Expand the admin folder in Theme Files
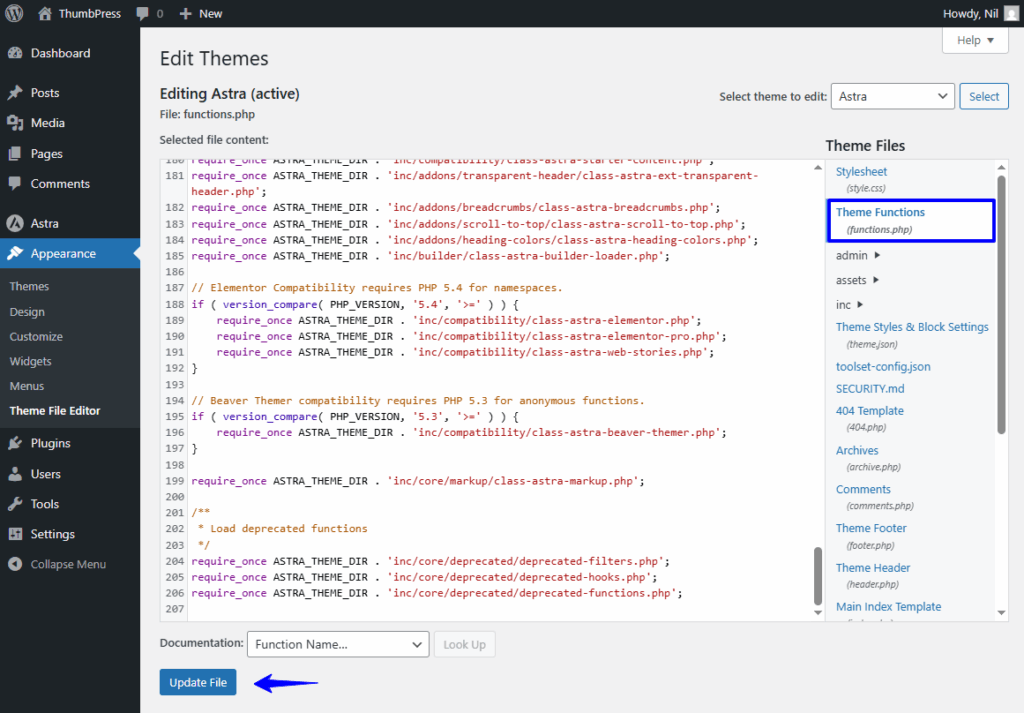The width and height of the screenshot is (1024, 713). (858, 255)
